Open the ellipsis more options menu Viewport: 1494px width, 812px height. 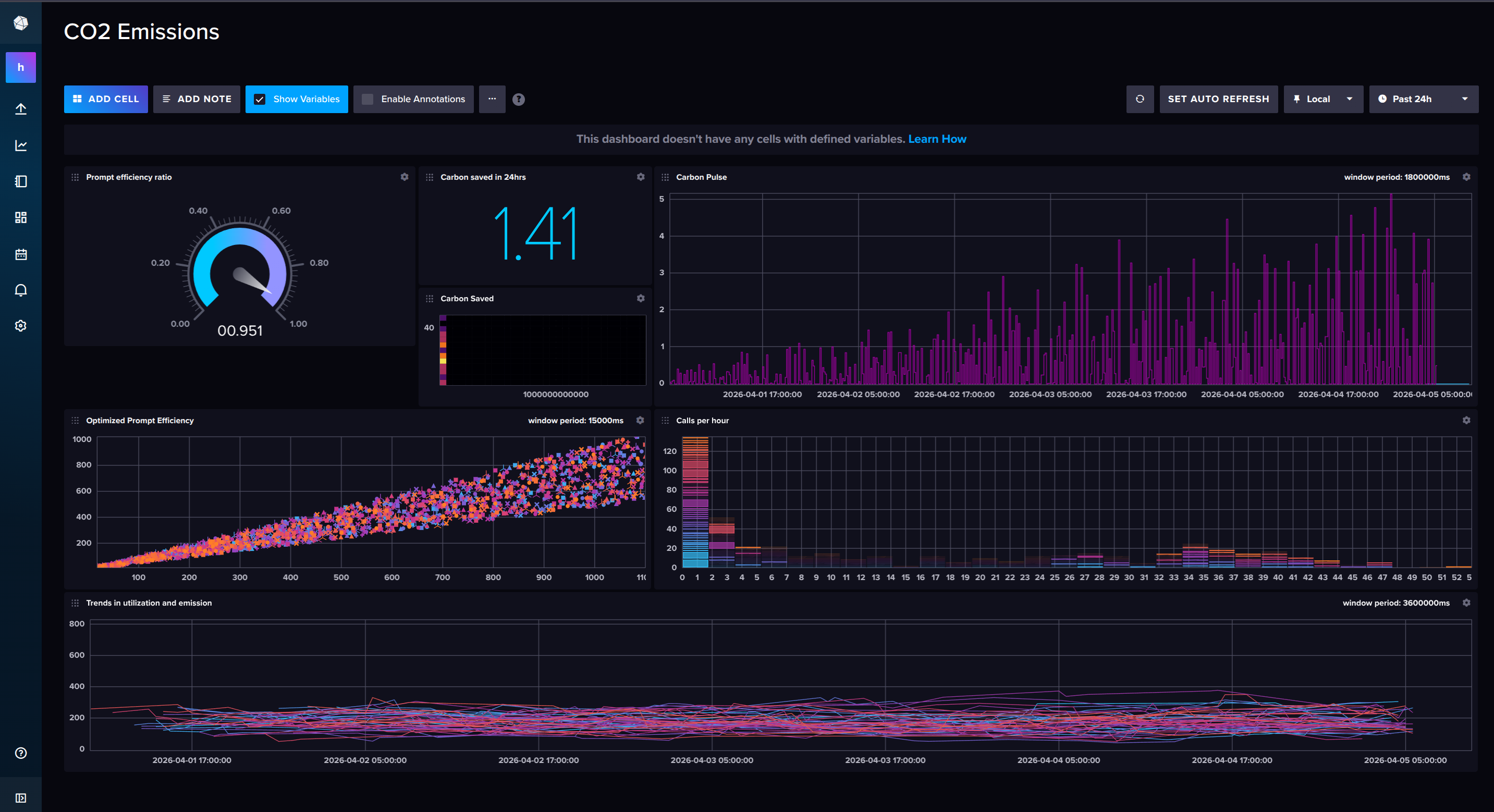tap(492, 99)
